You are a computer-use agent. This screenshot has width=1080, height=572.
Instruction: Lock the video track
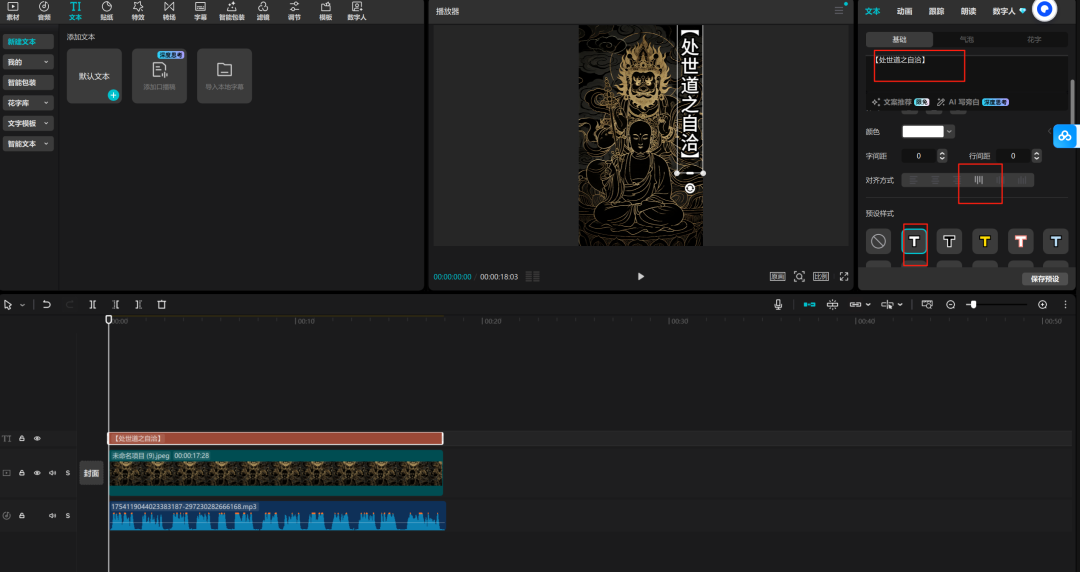point(22,473)
